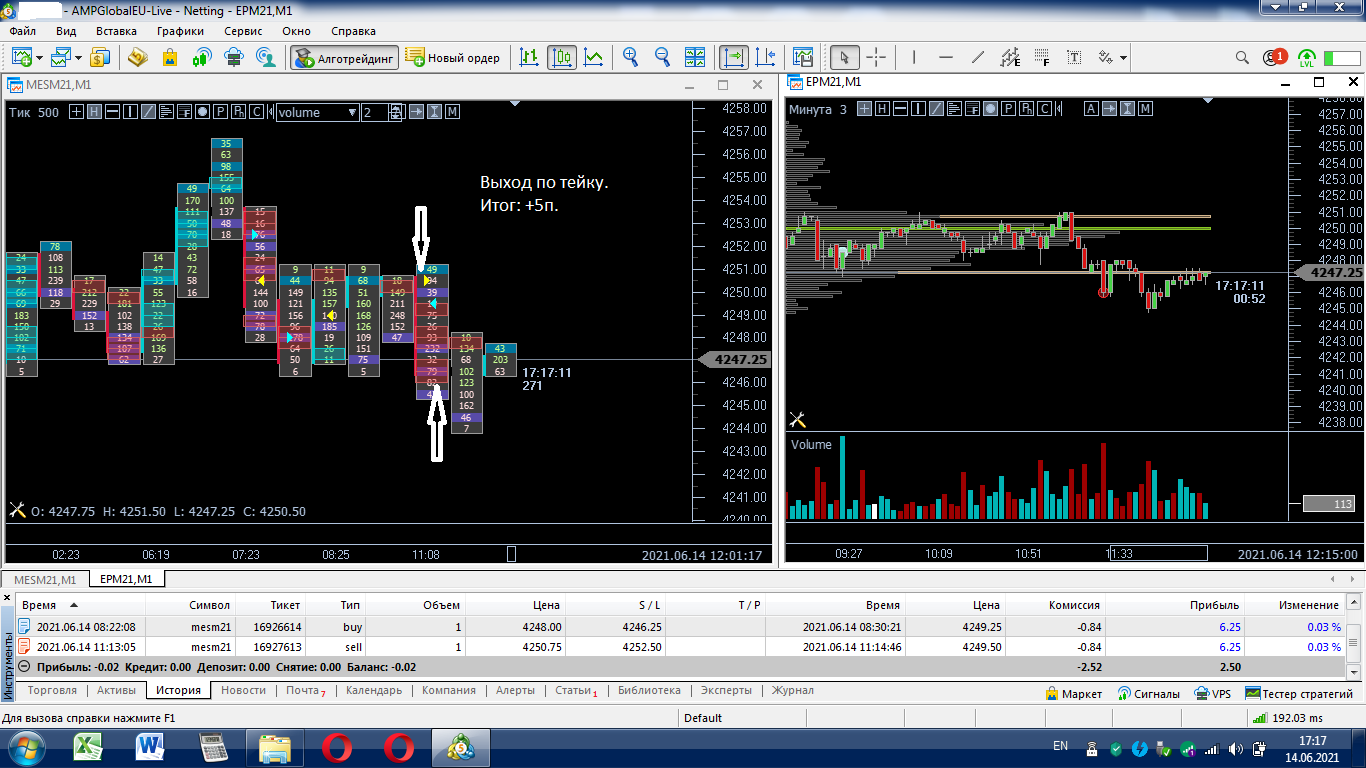Open Маркет from the toolbox bar

(1074, 693)
